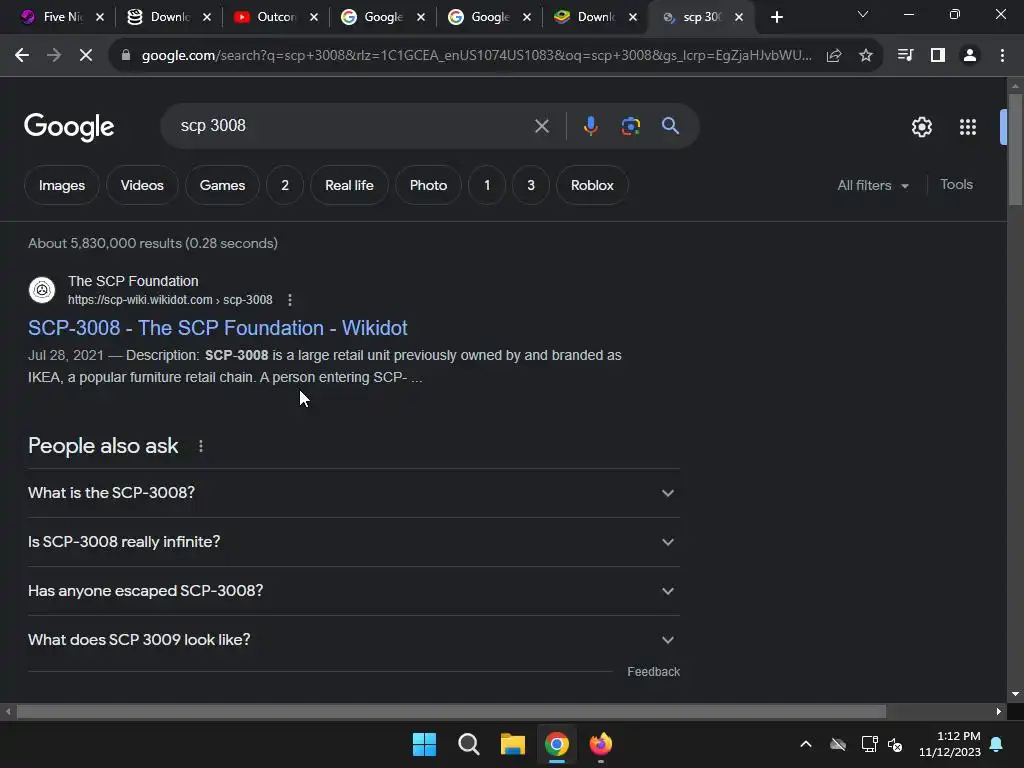
Task: Open the Chrome profile menu
Action: click(970, 56)
